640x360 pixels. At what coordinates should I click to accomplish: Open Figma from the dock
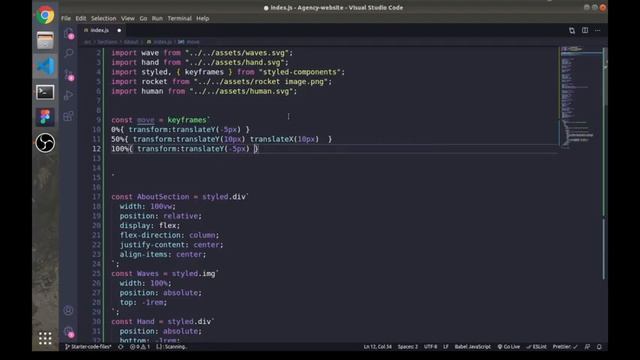(x=45, y=117)
